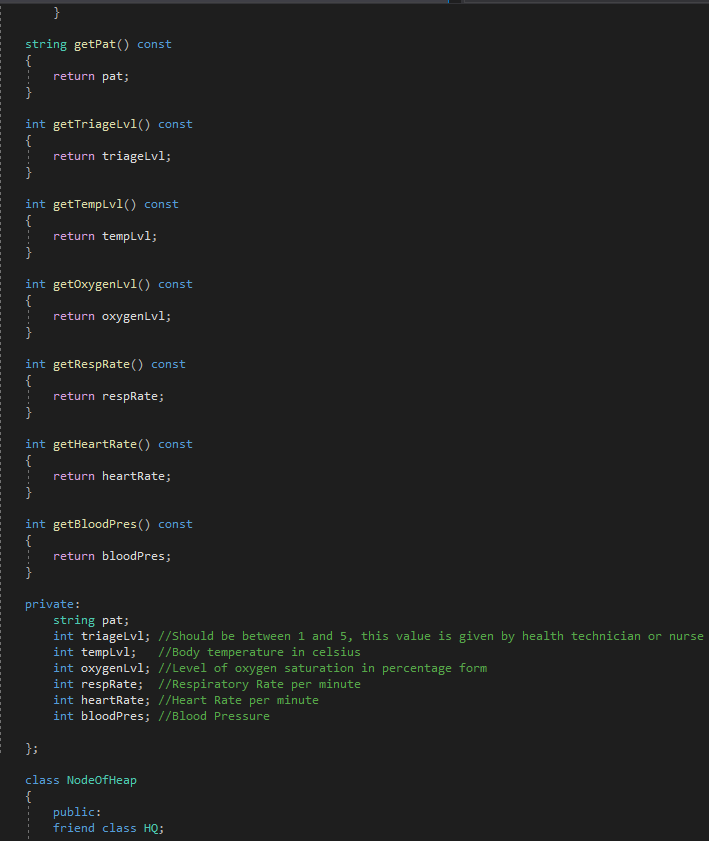This screenshot has height=841, width=709.
Task: Click 'string pat;' member declaration
Action: click(91, 620)
